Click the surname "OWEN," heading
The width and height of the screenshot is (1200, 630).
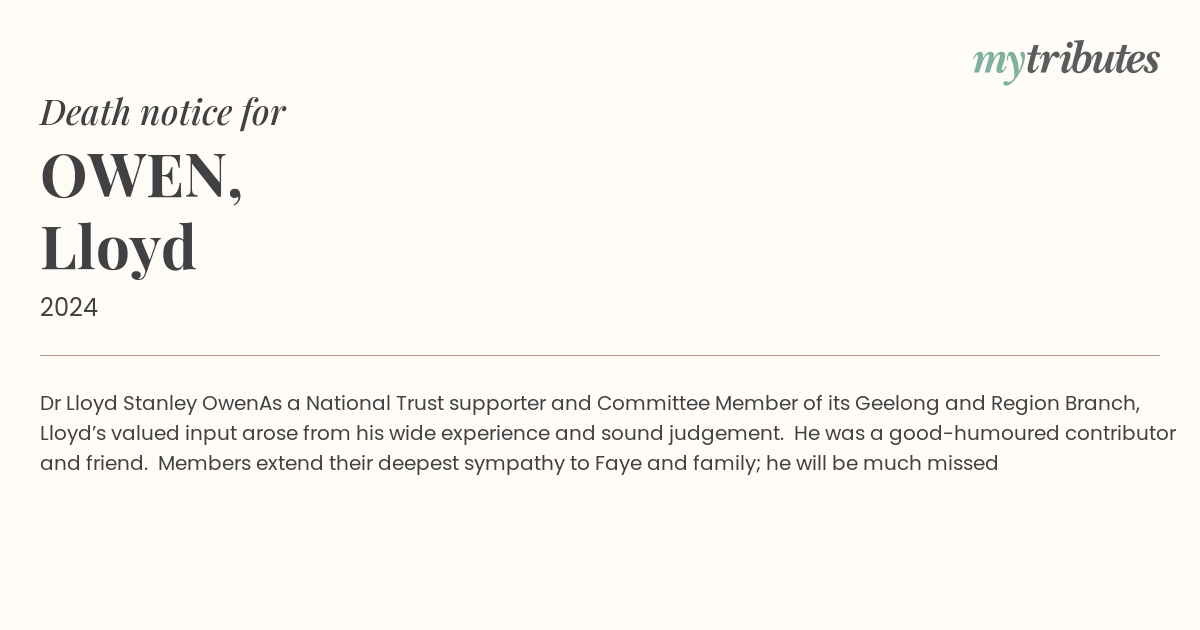coord(141,175)
